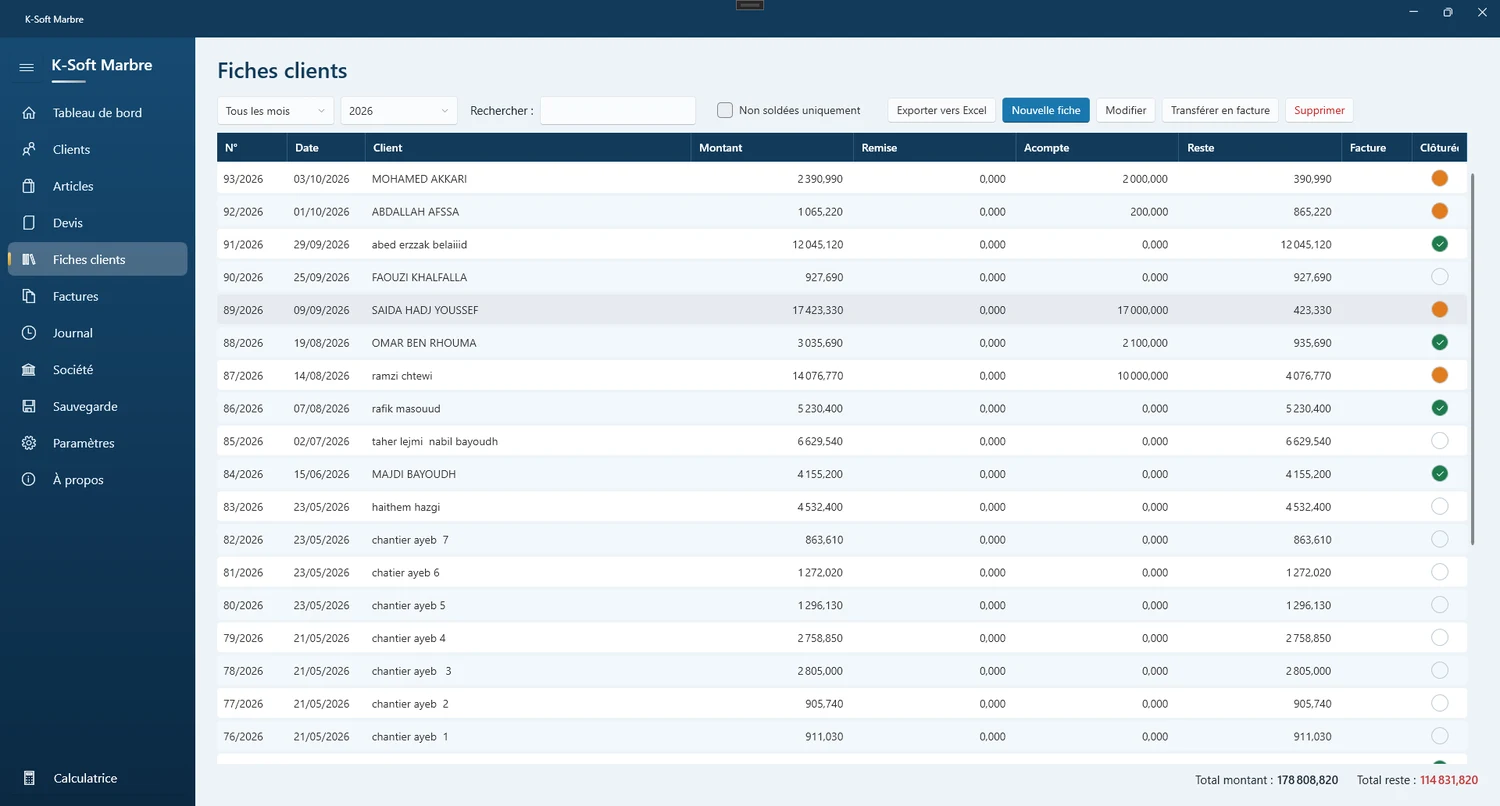Viewport: 1500px width, 806px height.
Task: Click the Articles bag icon
Action: pyautogui.click(x=29, y=186)
